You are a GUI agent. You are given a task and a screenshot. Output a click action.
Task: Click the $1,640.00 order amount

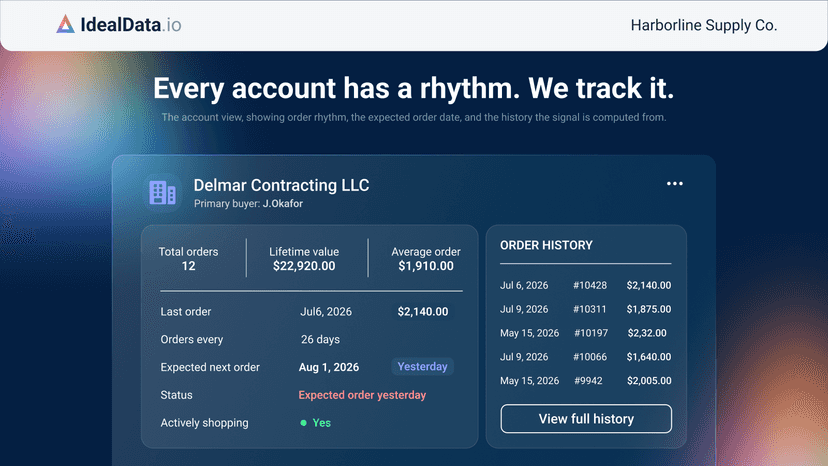point(649,357)
